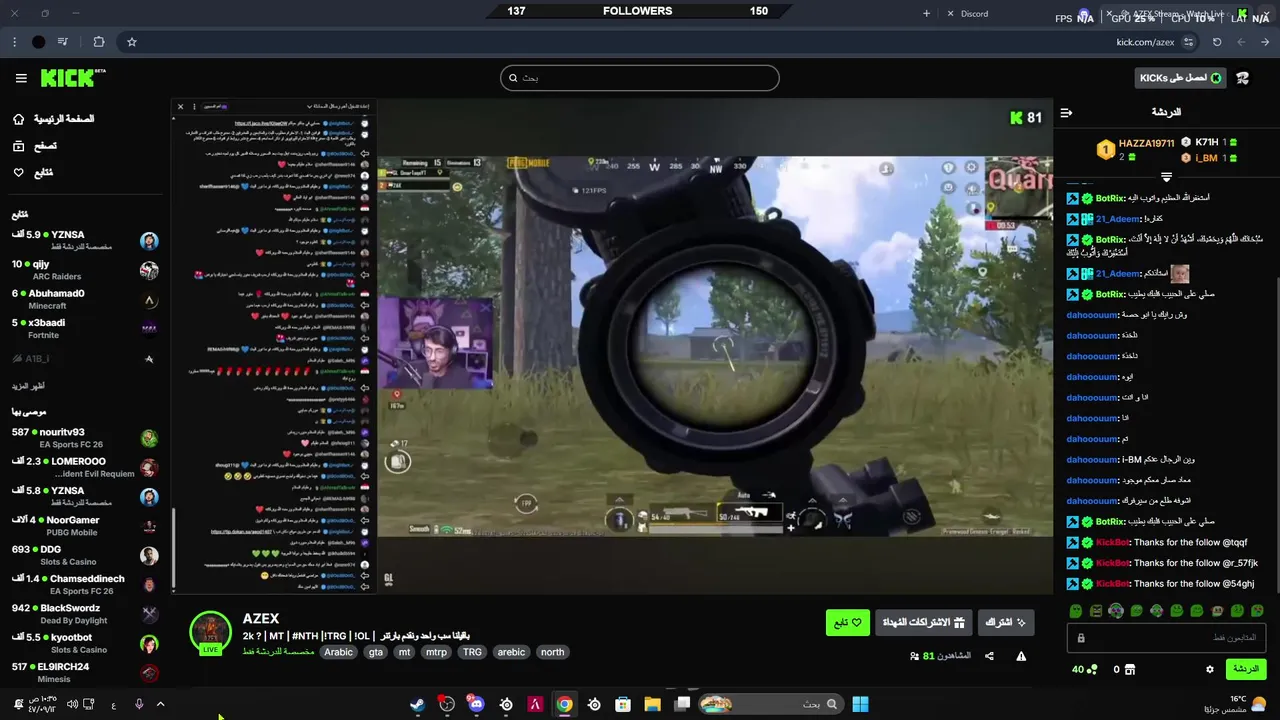Reload page with browser refresh icon
Screen dimensions: 1280x720
pos(1217,42)
